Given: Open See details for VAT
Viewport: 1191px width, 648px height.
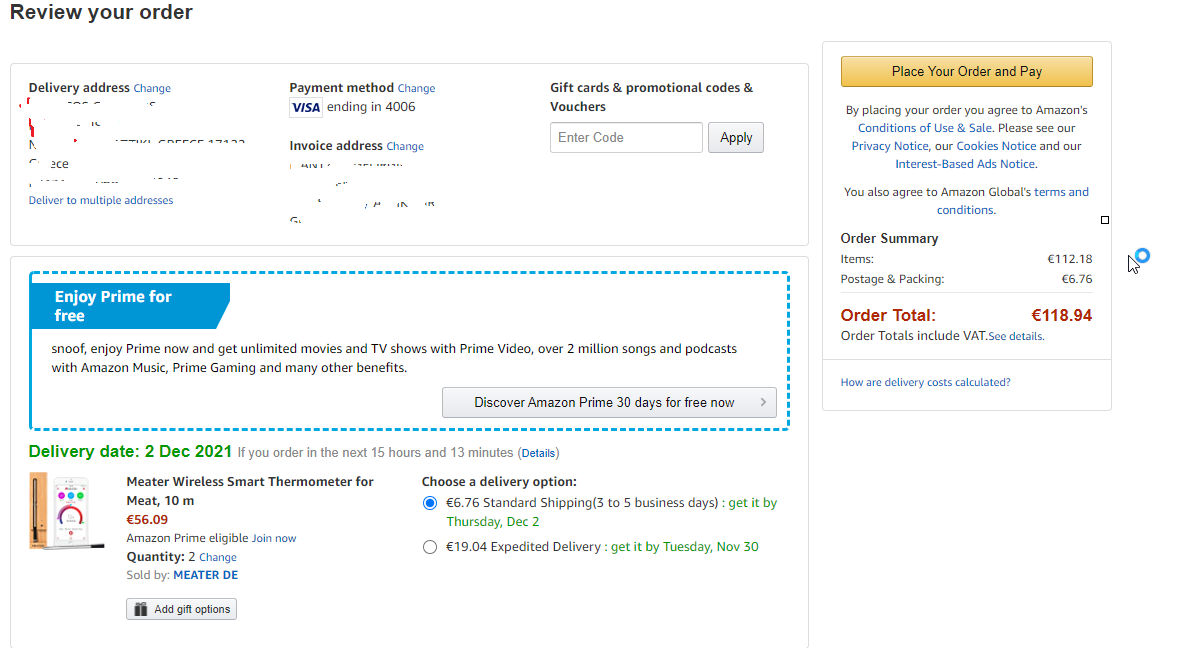Looking at the screenshot, I should click(1016, 336).
